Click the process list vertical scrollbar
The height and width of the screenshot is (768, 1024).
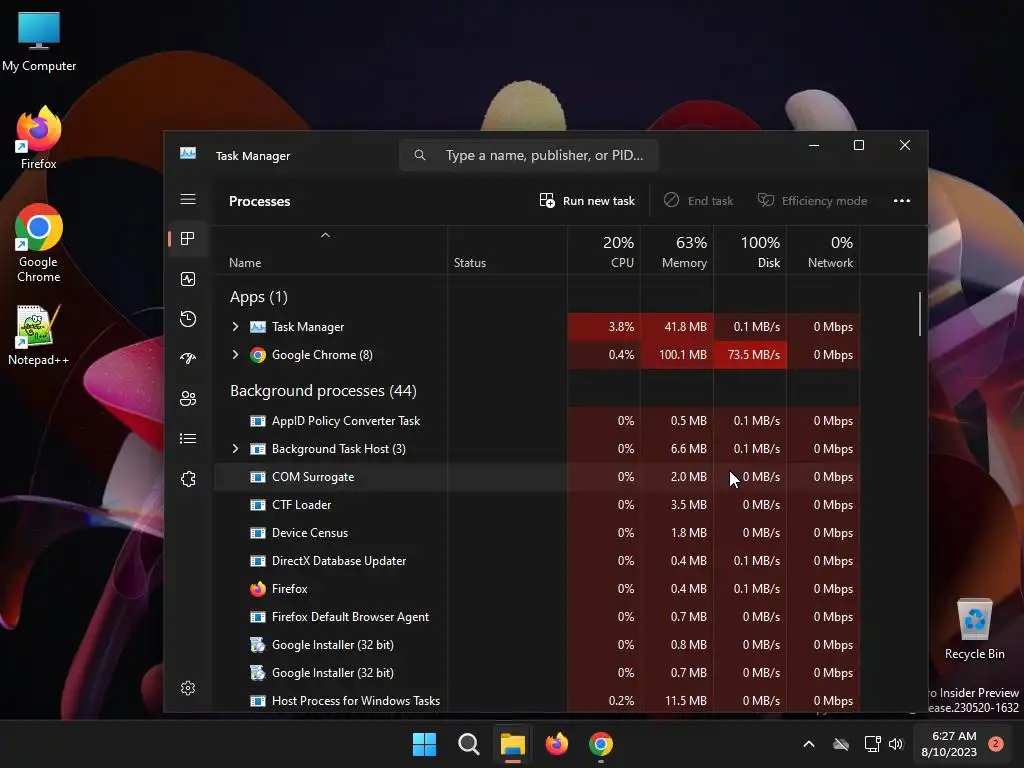point(920,313)
